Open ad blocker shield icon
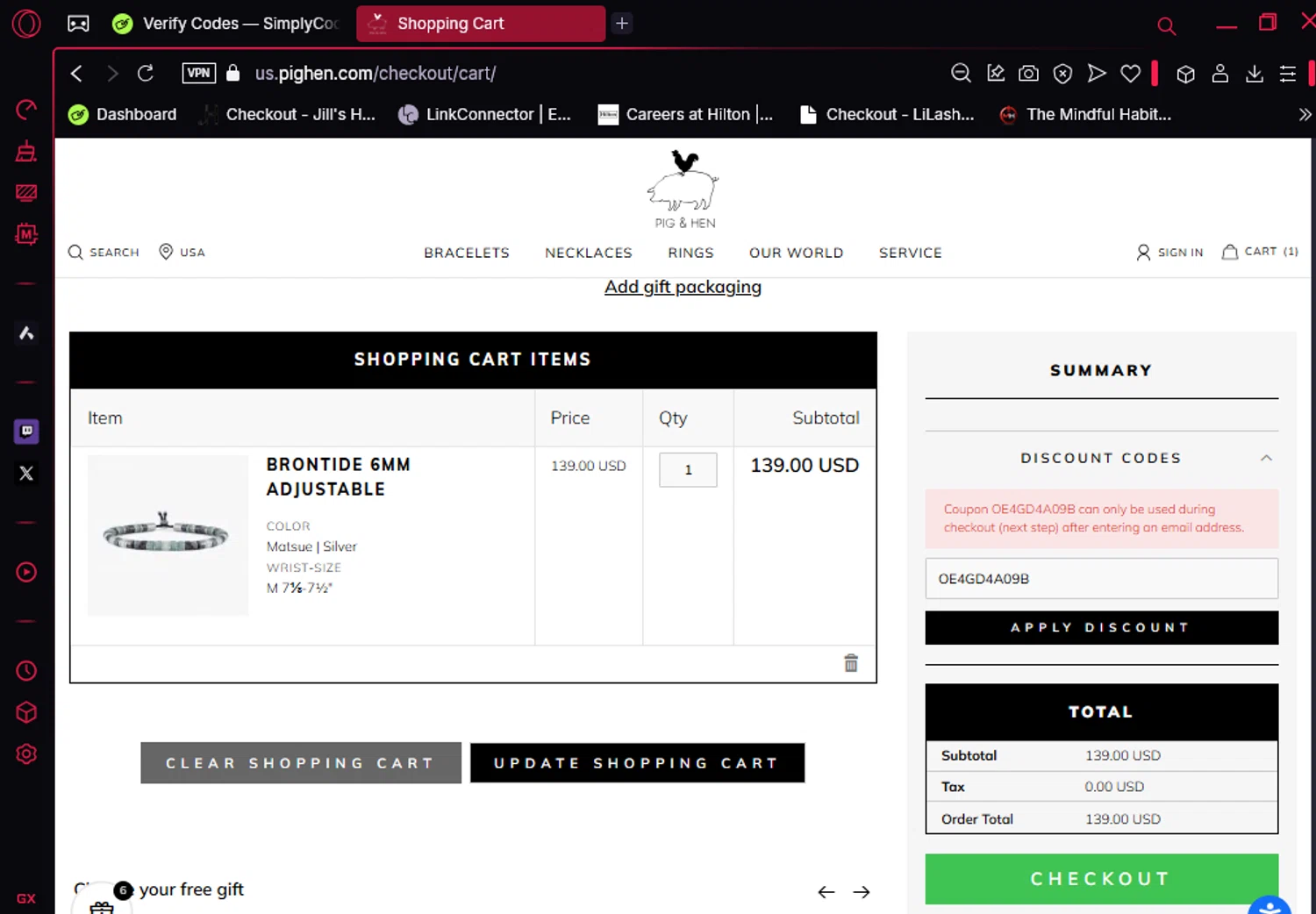Viewport: 1316px width, 914px height. point(1062,74)
